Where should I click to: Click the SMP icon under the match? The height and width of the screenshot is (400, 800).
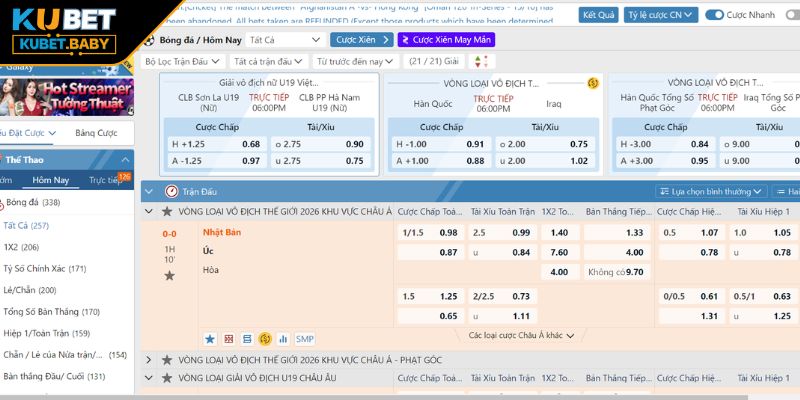tap(305, 339)
